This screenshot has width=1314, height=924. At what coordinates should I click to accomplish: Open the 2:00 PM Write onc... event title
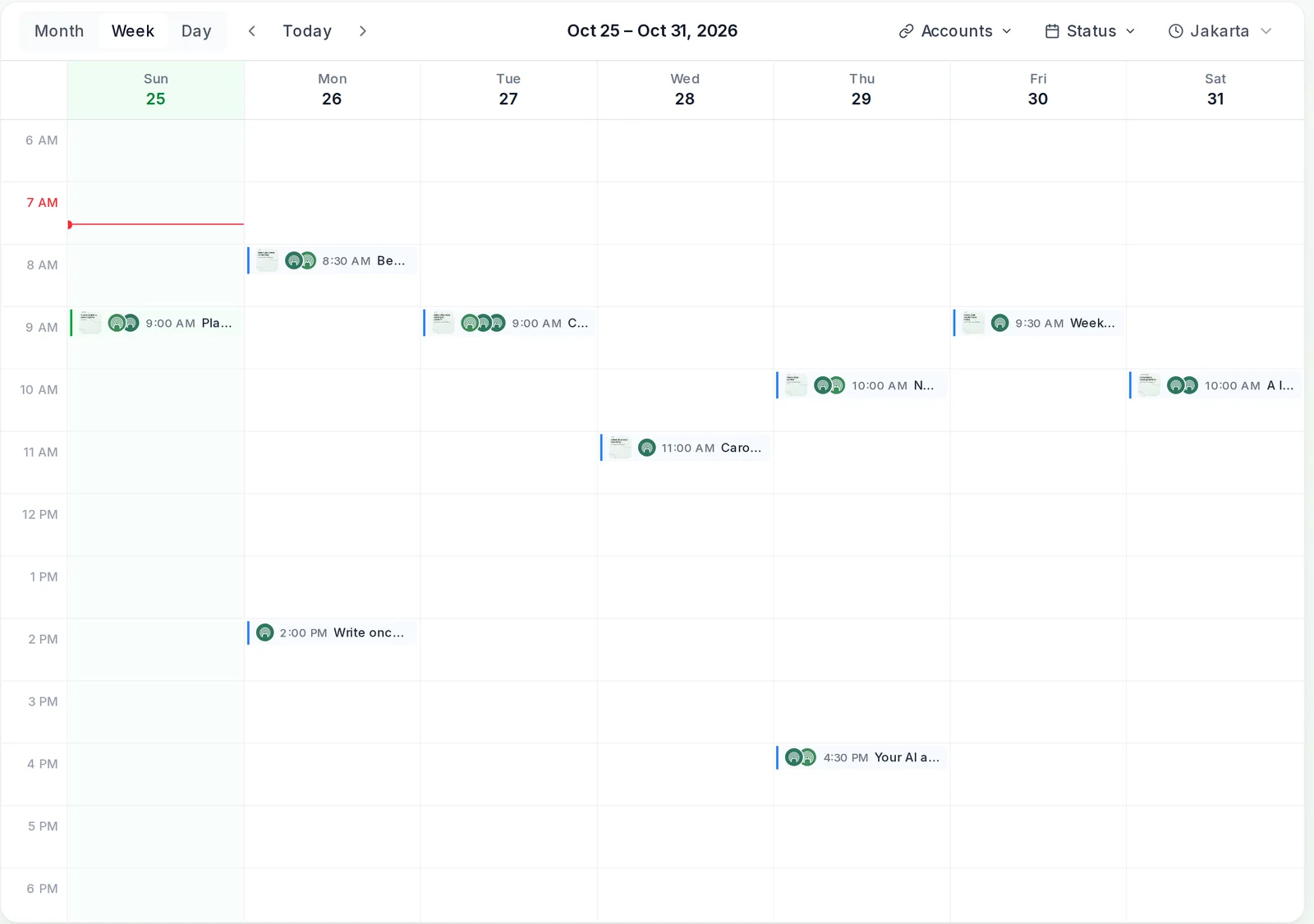(369, 632)
